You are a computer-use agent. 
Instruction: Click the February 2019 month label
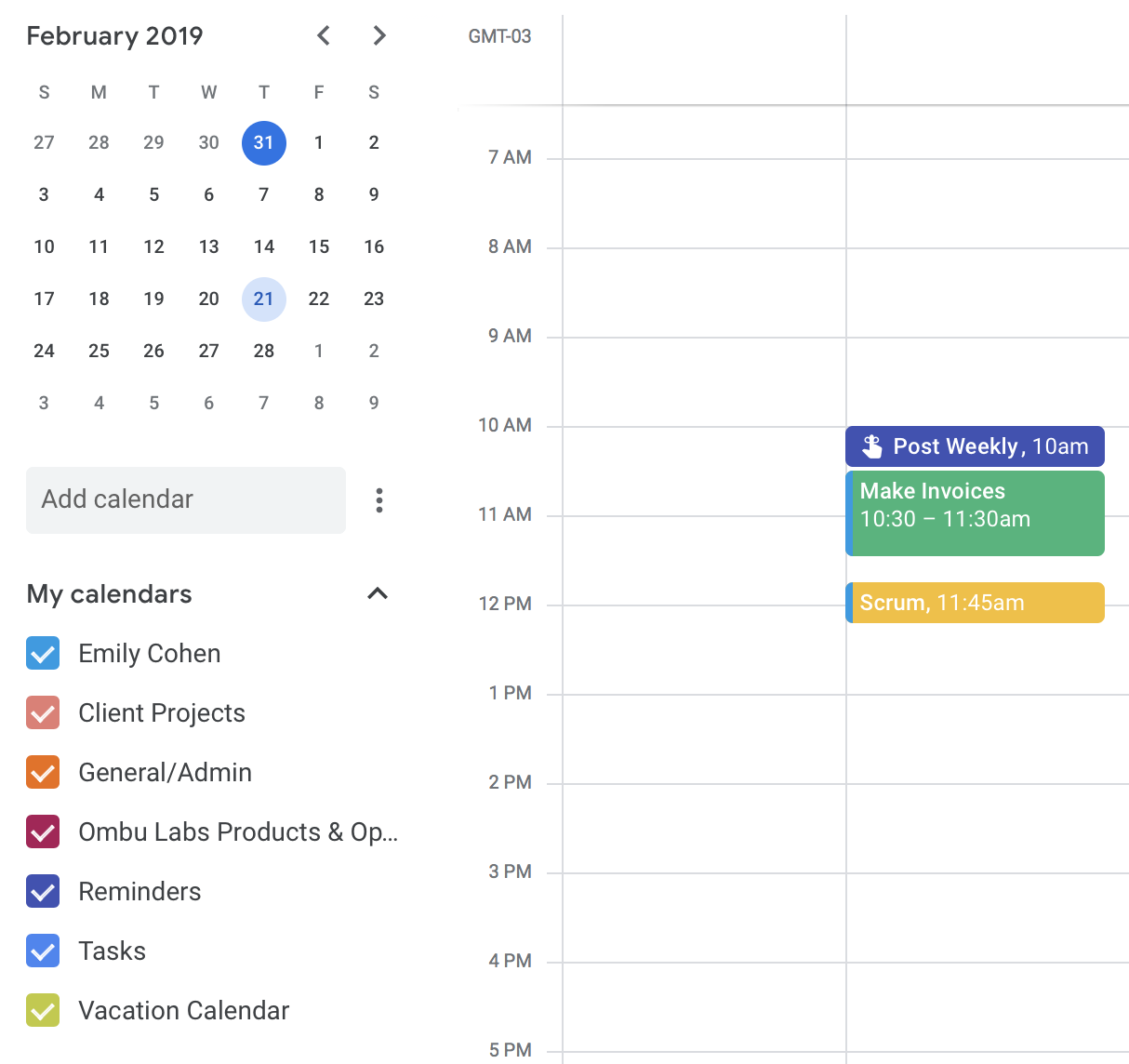[x=114, y=35]
